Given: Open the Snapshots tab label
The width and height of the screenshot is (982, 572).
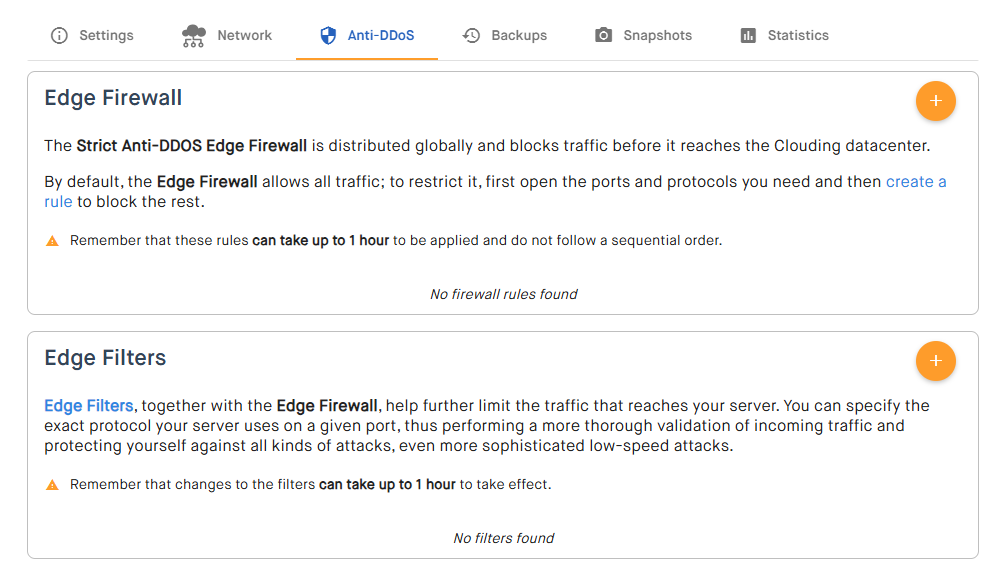Looking at the screenshot, I should (657, 35).
